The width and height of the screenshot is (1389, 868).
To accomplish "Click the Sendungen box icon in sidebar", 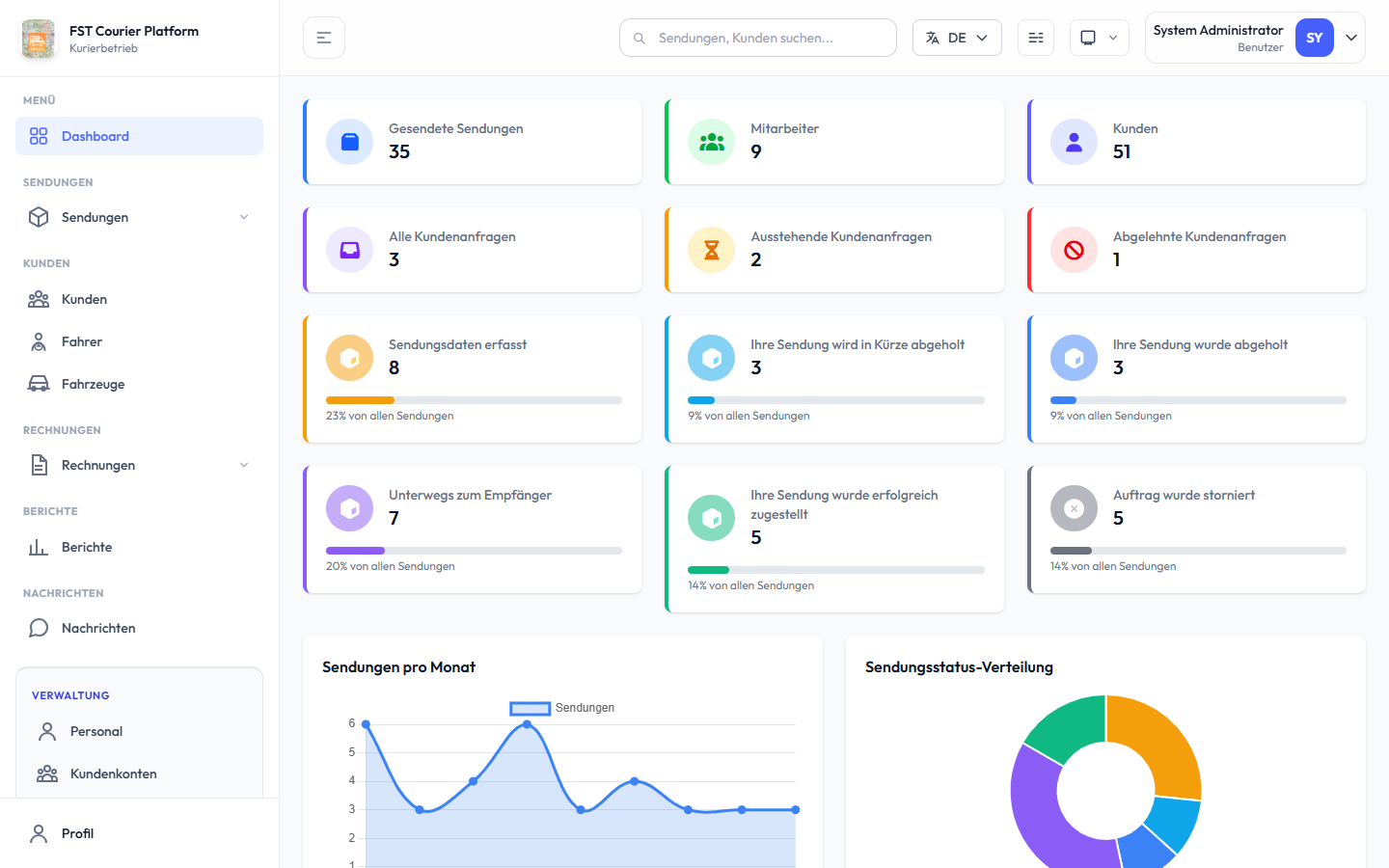I will pyautogui.click(x=39, y=217).
